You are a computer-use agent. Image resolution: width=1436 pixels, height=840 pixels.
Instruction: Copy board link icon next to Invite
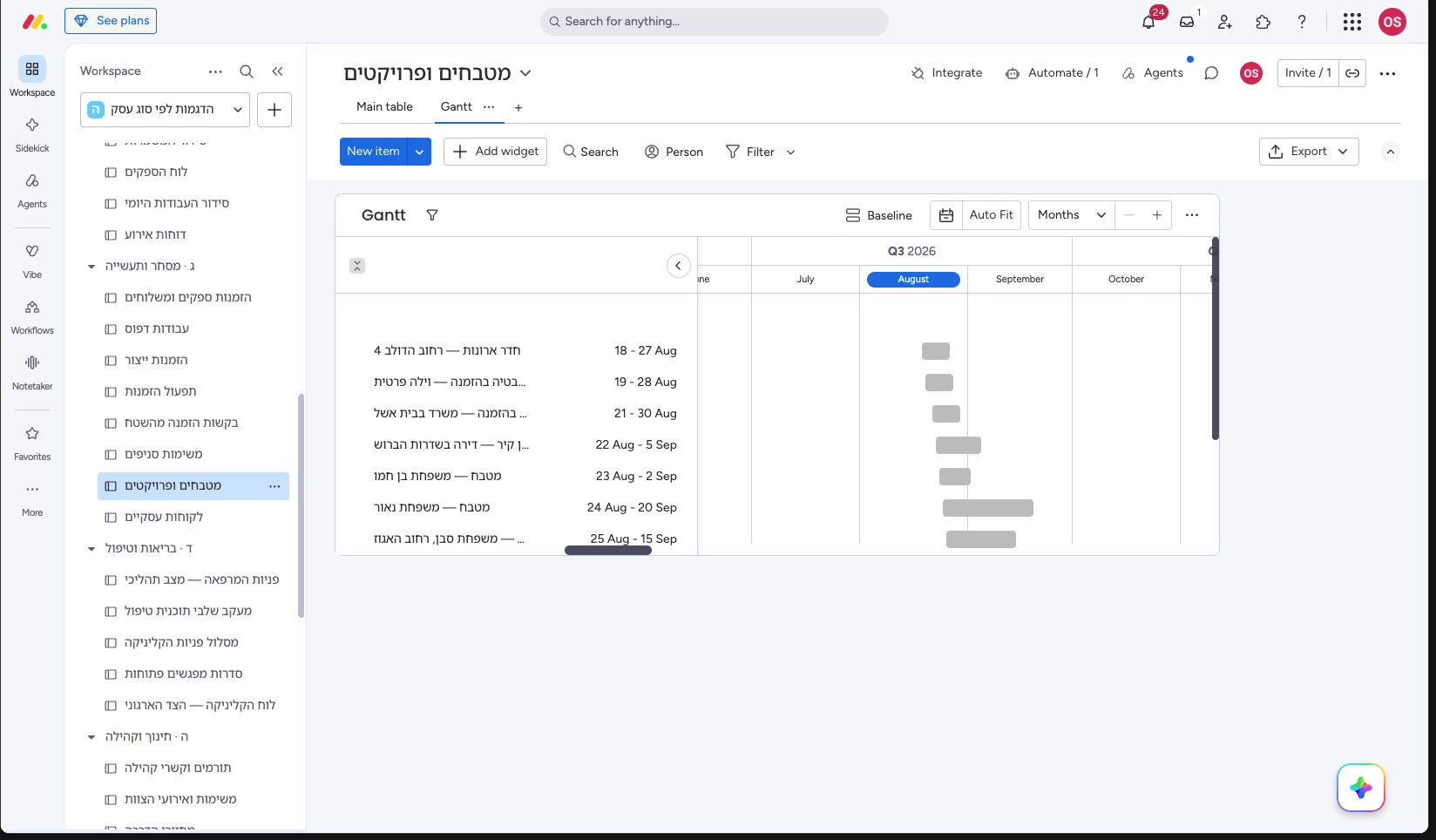click(x=1352, y=73)
